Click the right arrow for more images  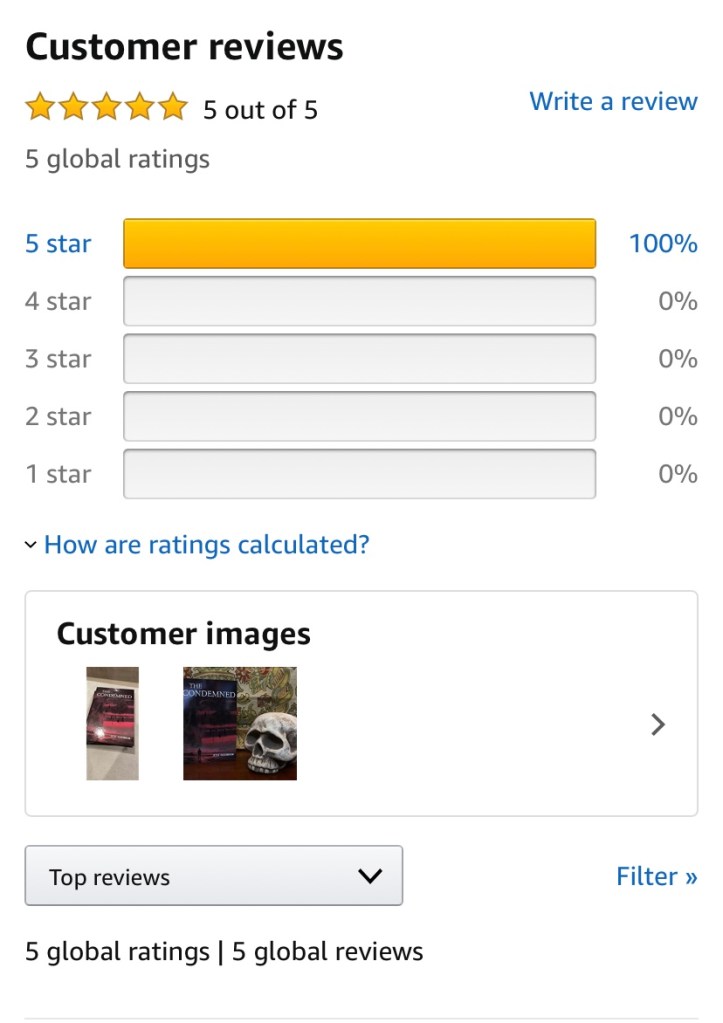(658, 724)
